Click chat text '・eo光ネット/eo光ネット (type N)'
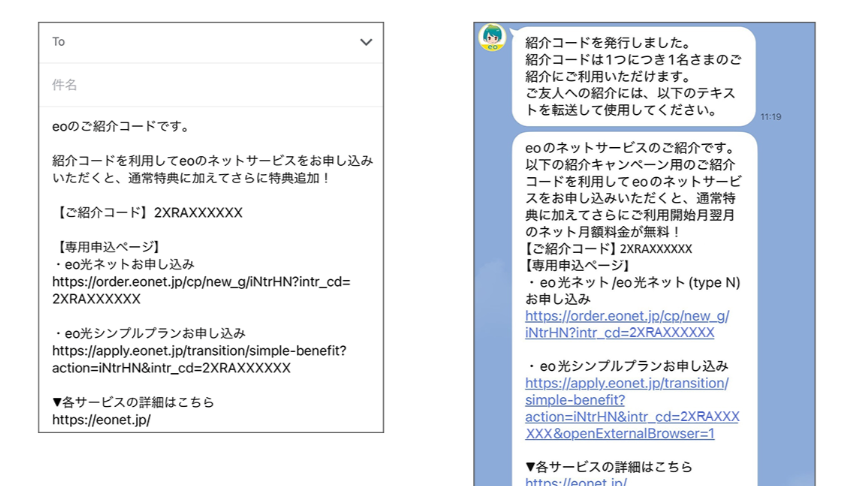Image resolution: width=859 pixels, height=486 pixels. [633, 283]
